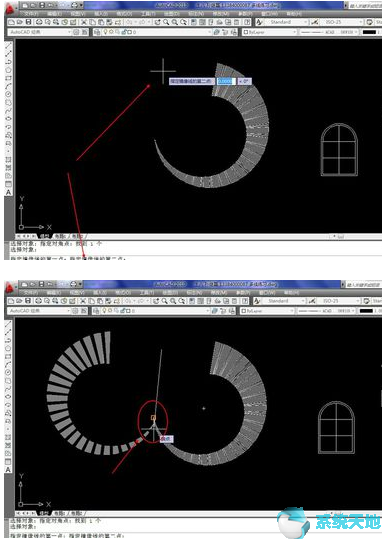The height and width of the screenshot is (539, 382).
Task: Switch to 模型 tab in lower window
Action: [x=44, y=513]
